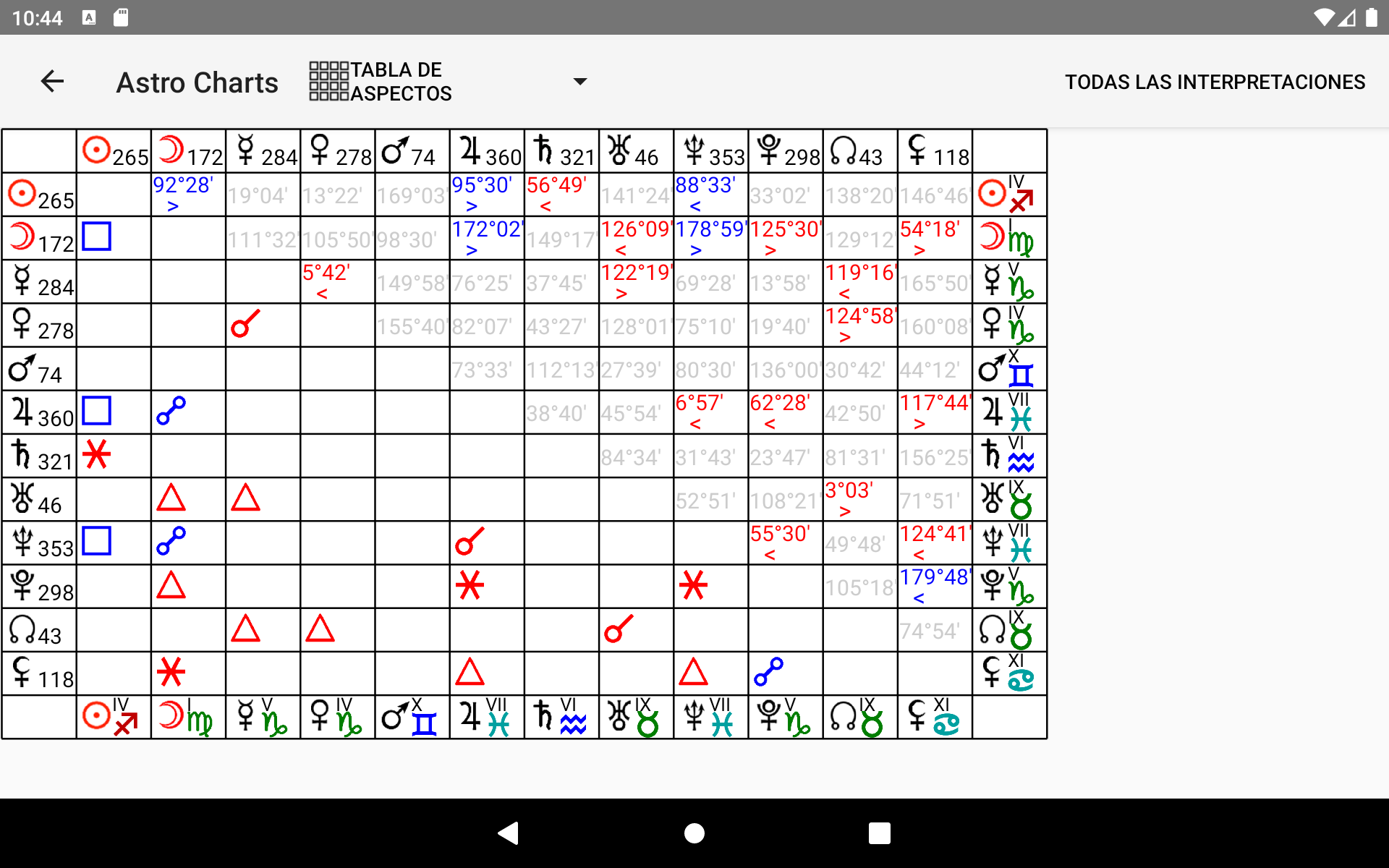
Task: Tap the bottom Uranus in Taurus cell
Action: click(x=637, y=717)
